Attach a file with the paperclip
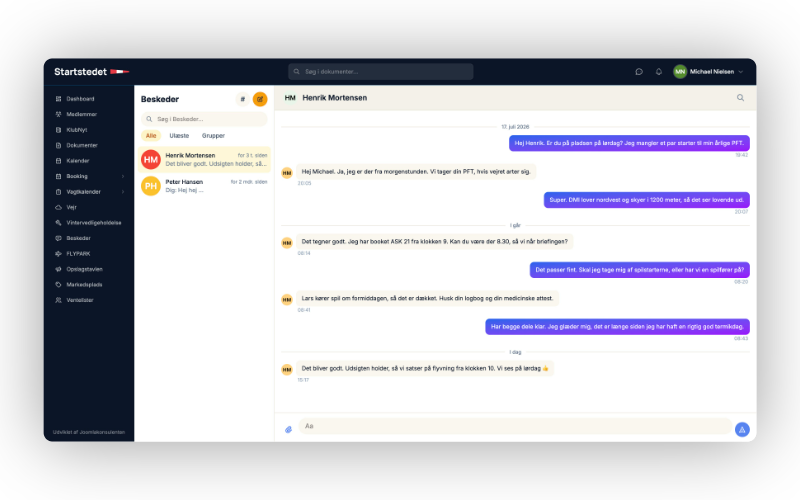 click(x=288, y=430)
